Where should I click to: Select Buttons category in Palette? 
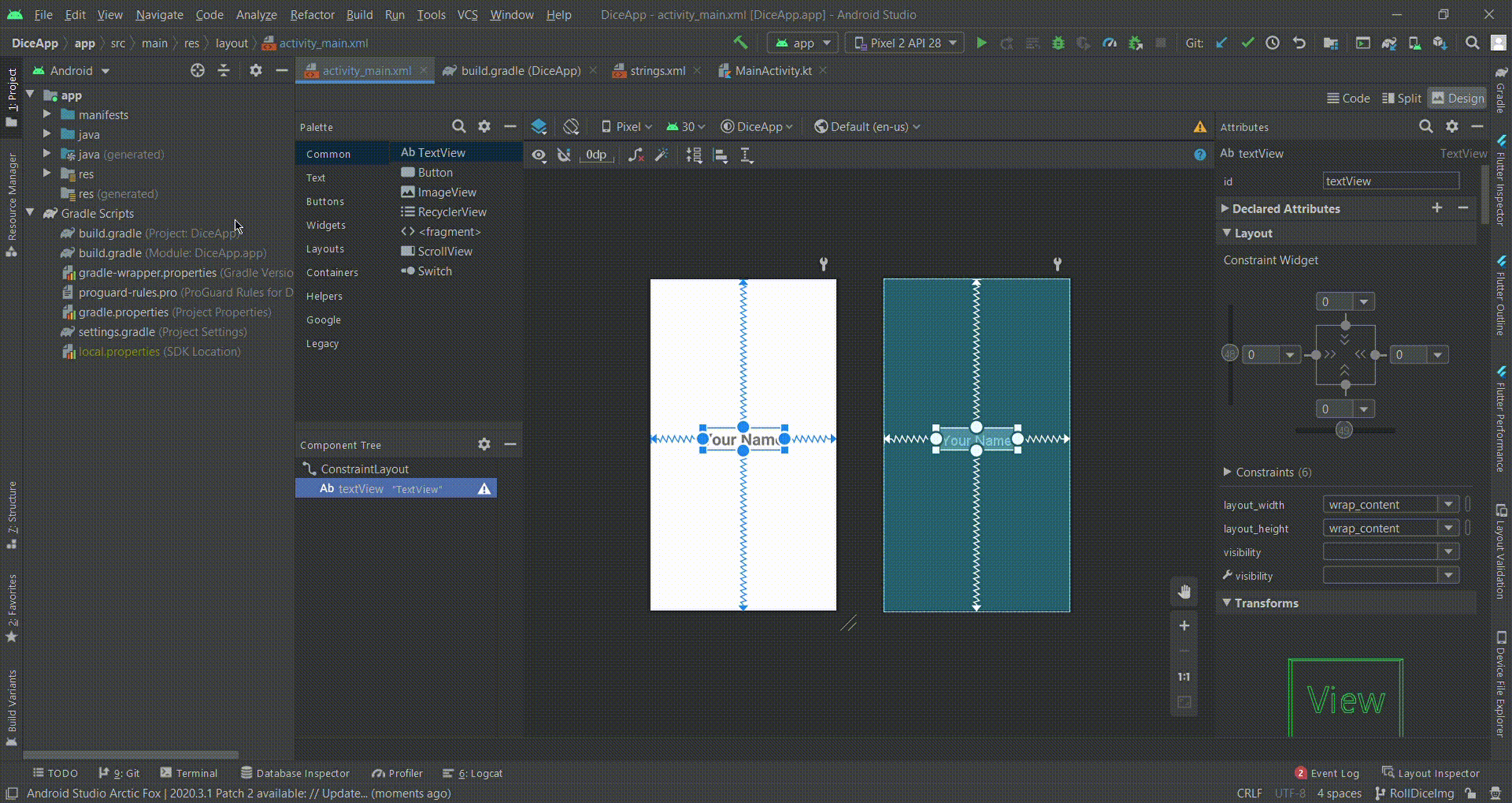point(325,202)
